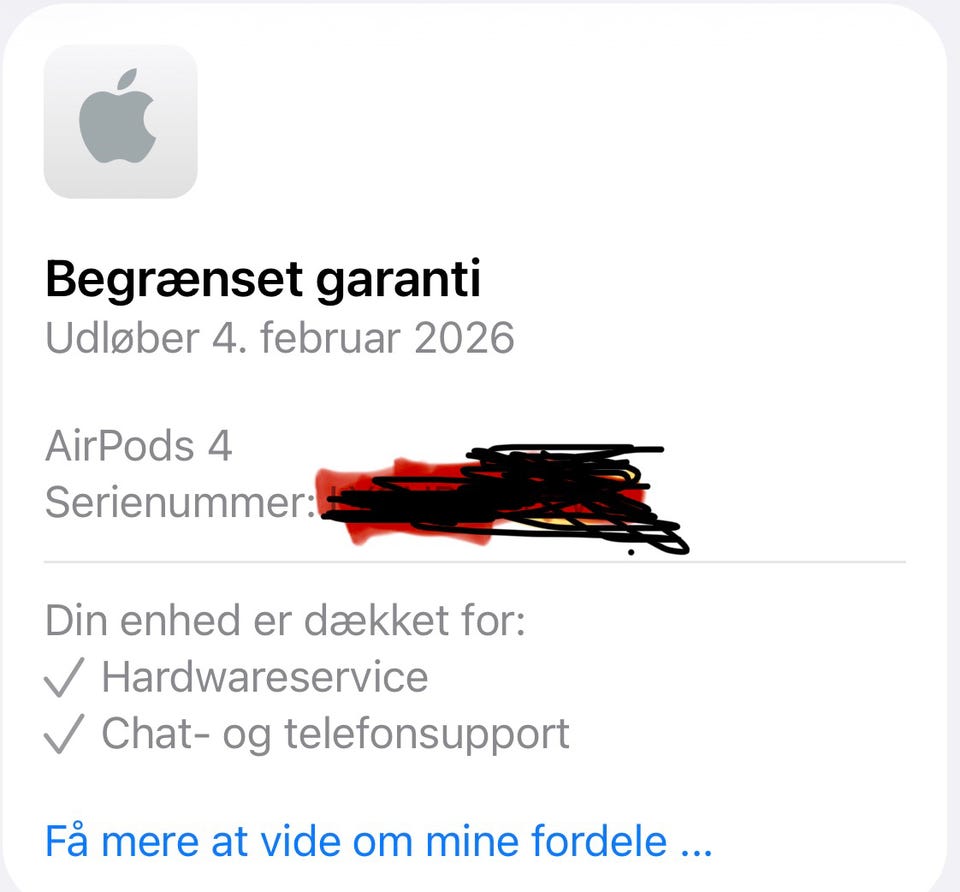Select the 'Begrænset garanti' heading
Screen dimensions: 960x892
click(x=263, y=280)
